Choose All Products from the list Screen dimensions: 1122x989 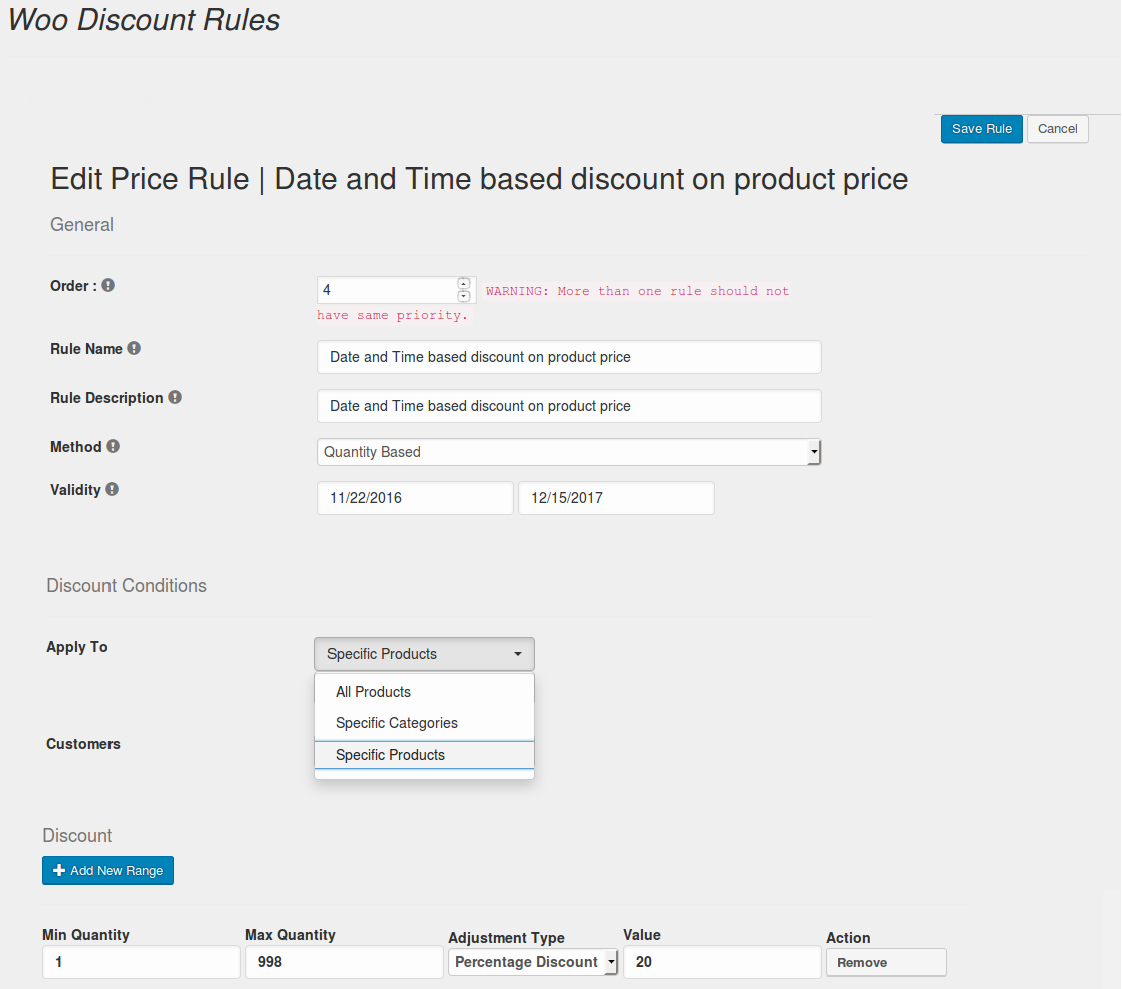[x=373, y=692]
